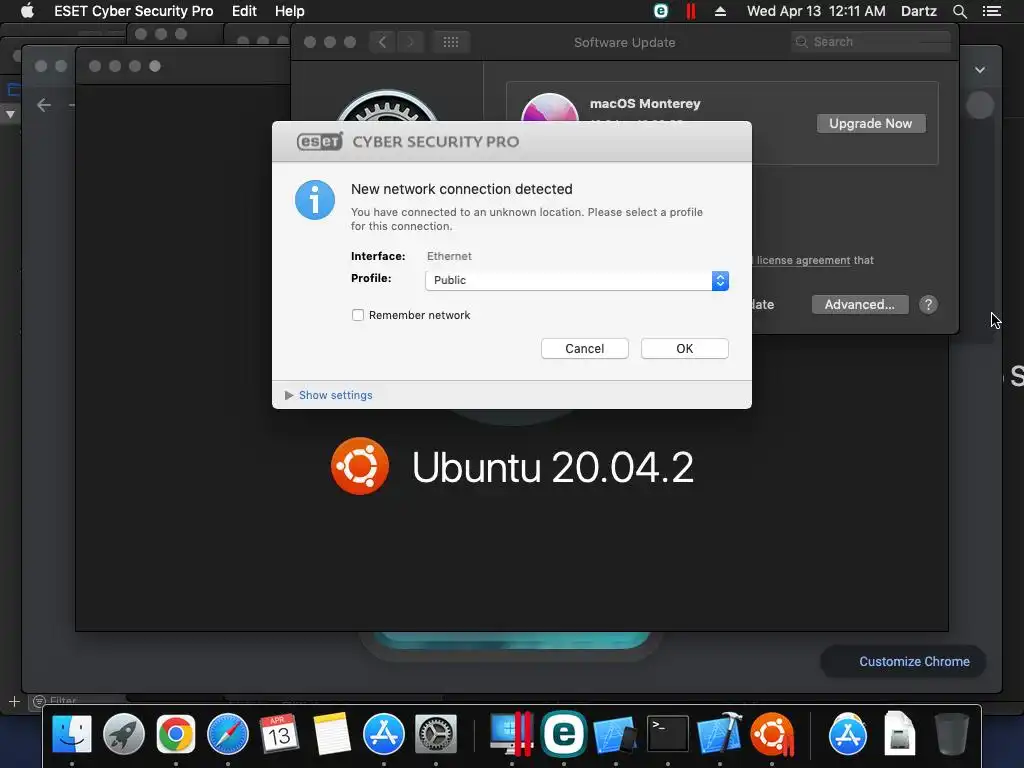Click the Parallels menu bar icon
Image resolution: width=1024 pixels, height=768 pixels.
(690, 11)
